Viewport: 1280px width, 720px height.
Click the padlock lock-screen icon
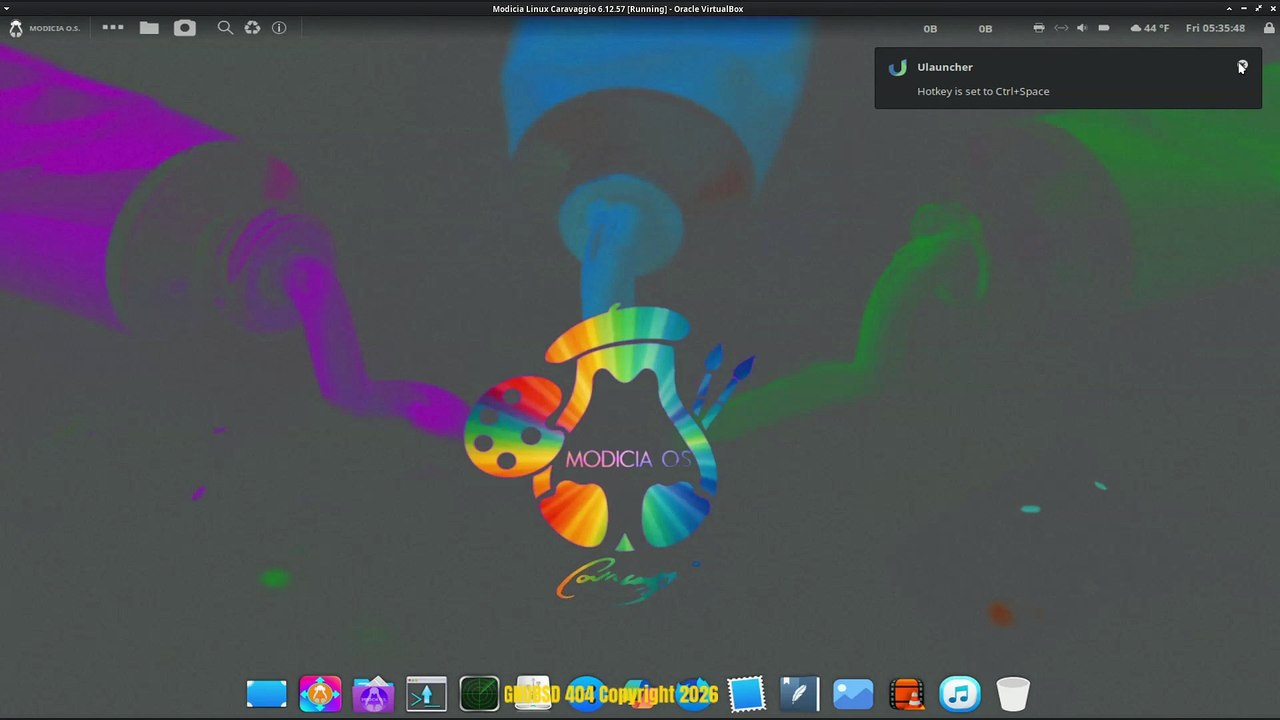1269,28
